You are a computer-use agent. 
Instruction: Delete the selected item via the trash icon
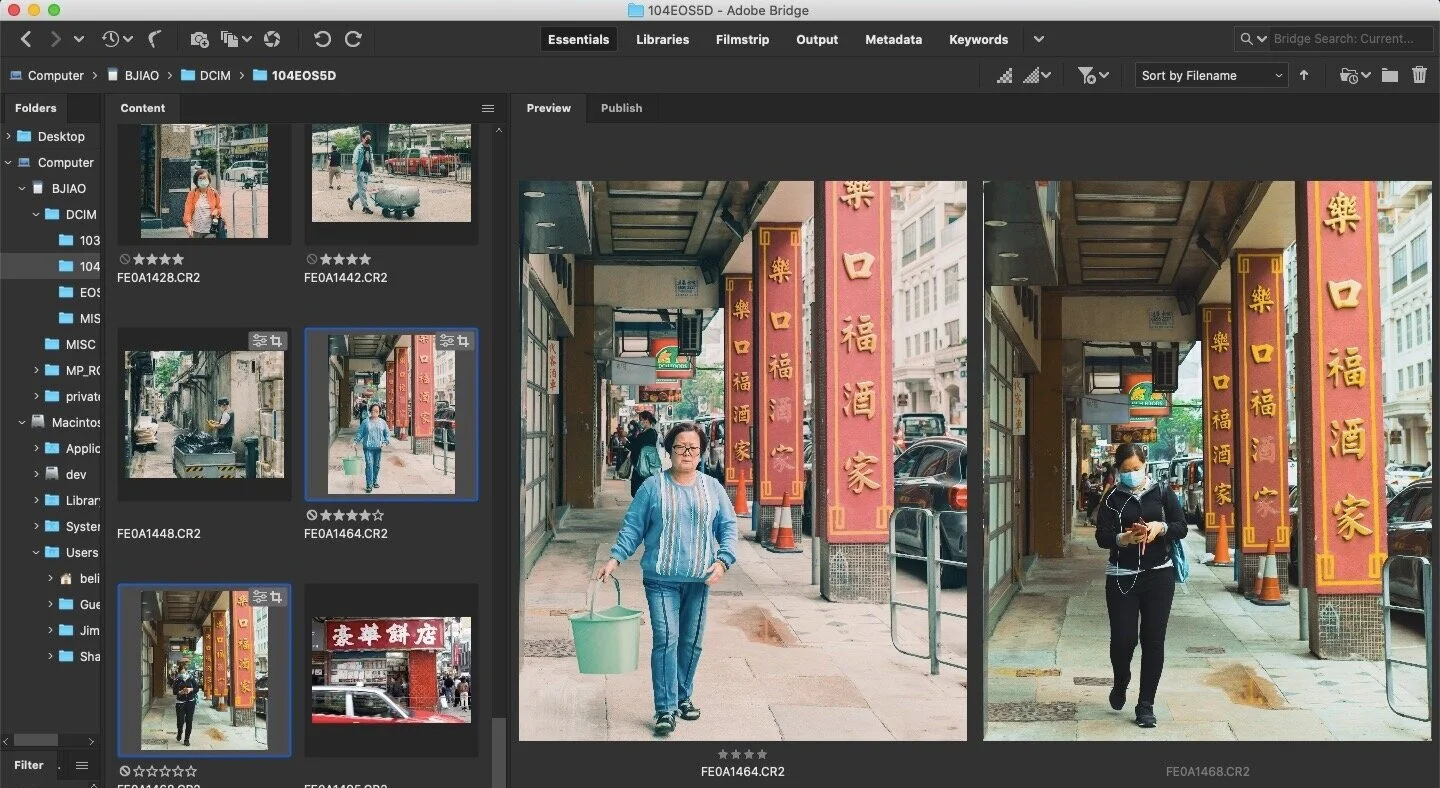click(1421, 74)
